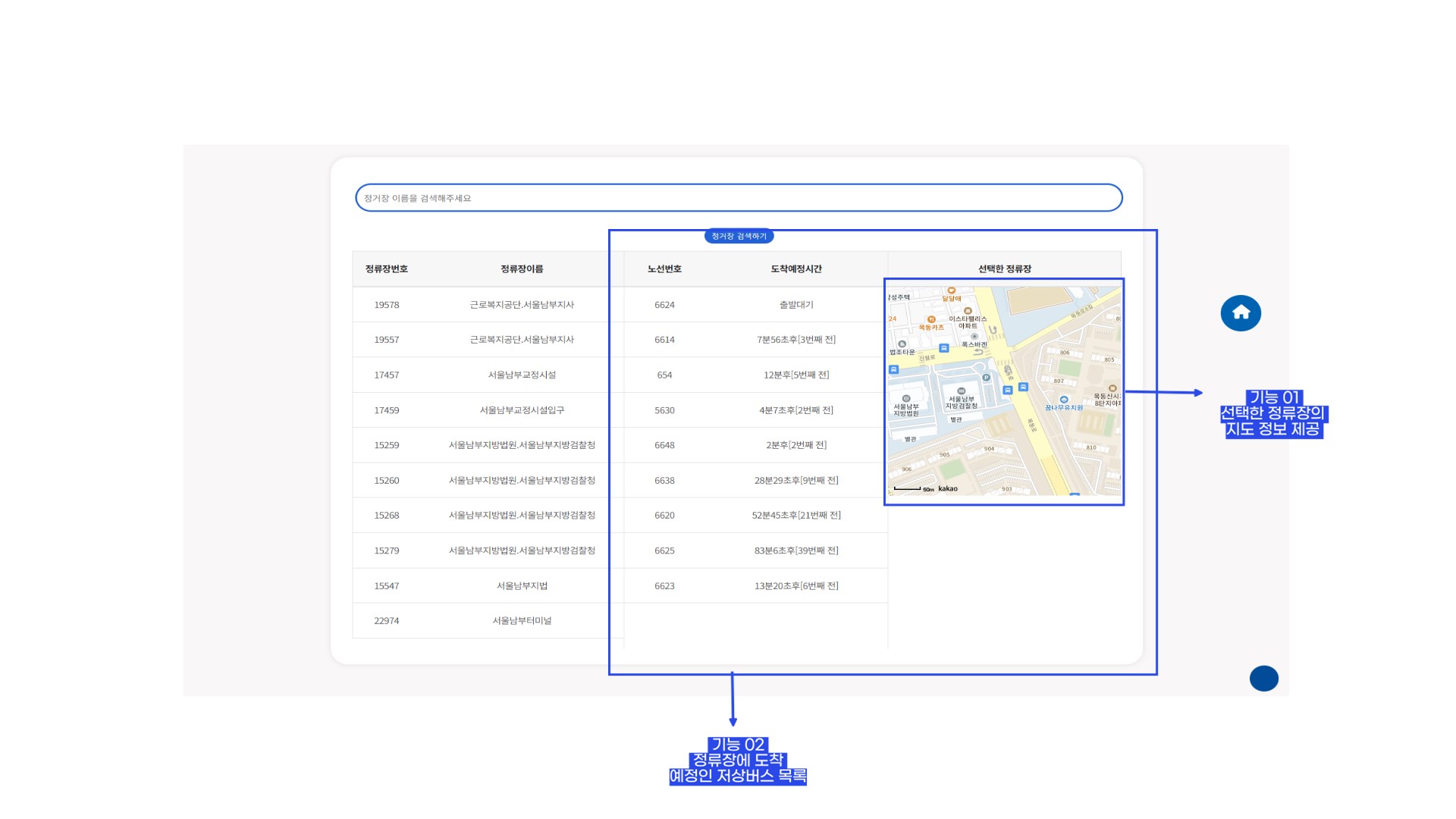Screen dimensions: 1456x819
Task: Click the bus stop marker on 신월로 (near 폭스바겐)
Action: [943, 348]
